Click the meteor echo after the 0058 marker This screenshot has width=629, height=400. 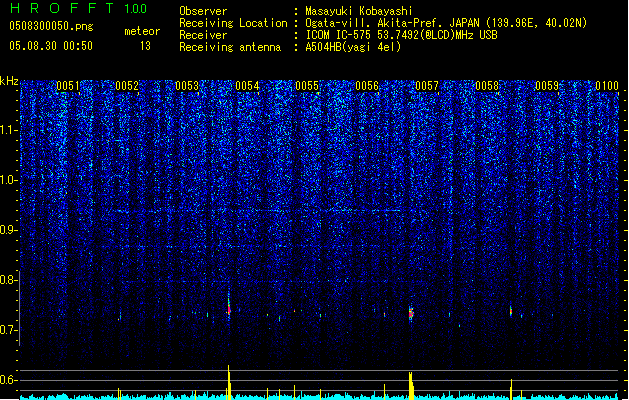point(511,311)
